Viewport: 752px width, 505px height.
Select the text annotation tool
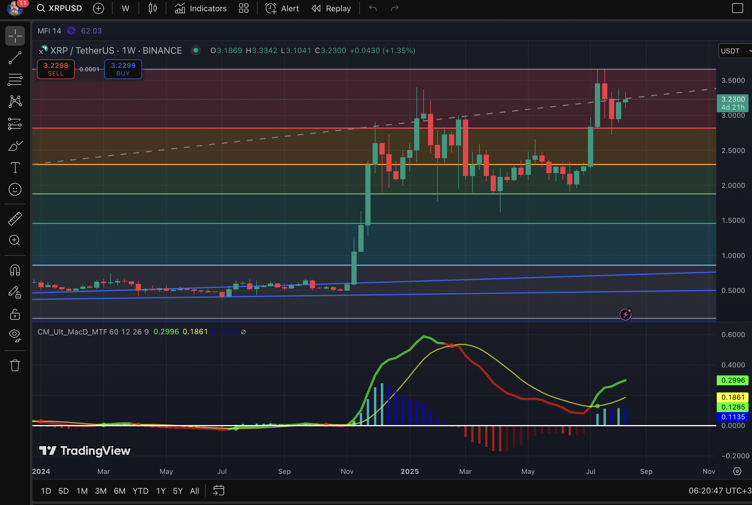pyautogui.click(x=15, y=168)
